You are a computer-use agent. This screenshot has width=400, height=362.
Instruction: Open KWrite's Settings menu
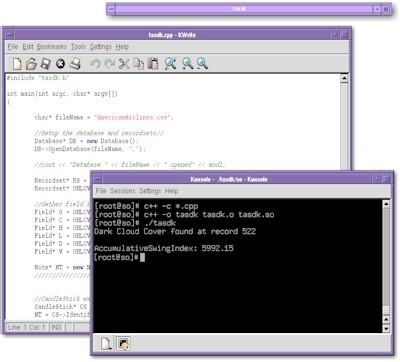(101, 47)
